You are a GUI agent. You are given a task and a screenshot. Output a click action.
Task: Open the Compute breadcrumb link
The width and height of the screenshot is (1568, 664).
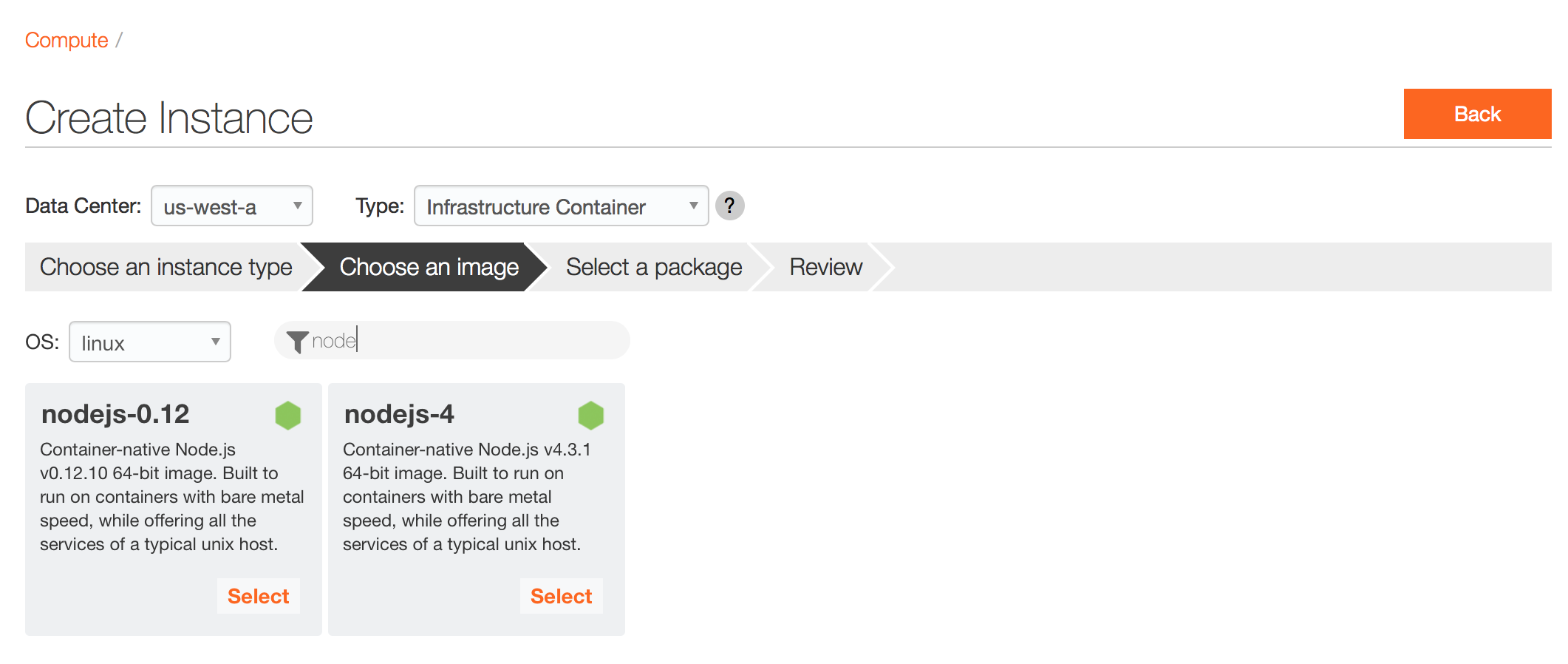tap(67, 40)
